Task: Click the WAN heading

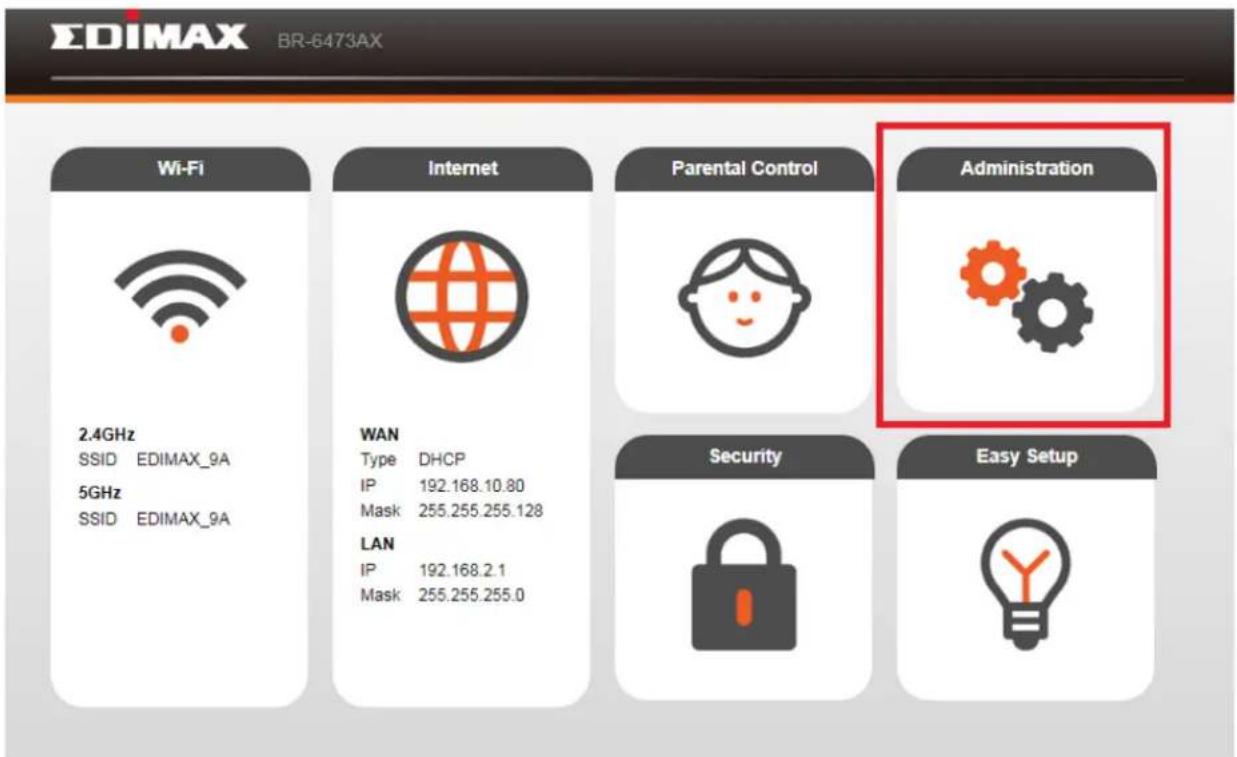Action: point(378,434)
